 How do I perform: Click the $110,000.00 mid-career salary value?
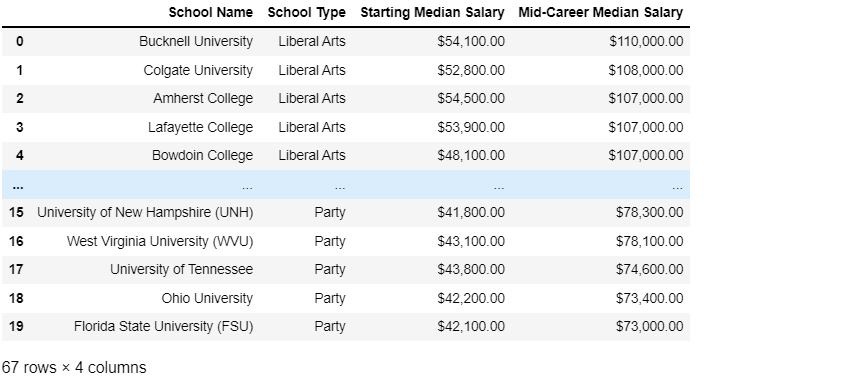click(x=646, y=41)
